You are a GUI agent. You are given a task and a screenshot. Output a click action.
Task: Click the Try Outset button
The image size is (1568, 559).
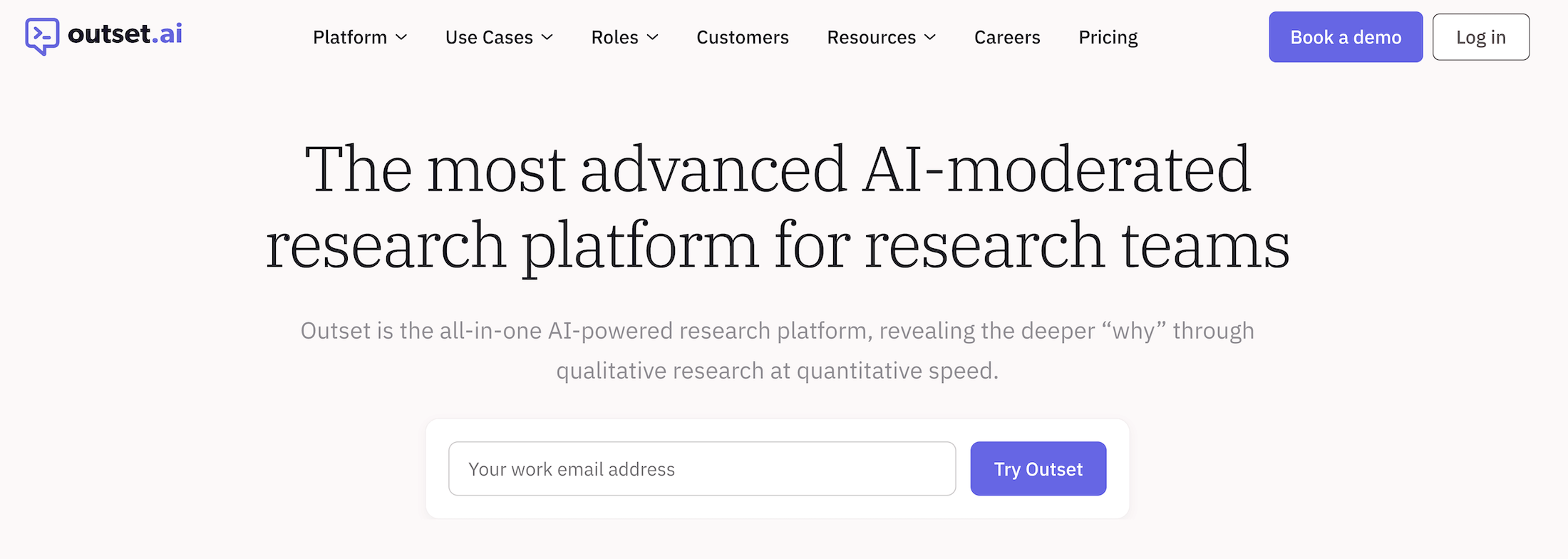[1038, 468]
